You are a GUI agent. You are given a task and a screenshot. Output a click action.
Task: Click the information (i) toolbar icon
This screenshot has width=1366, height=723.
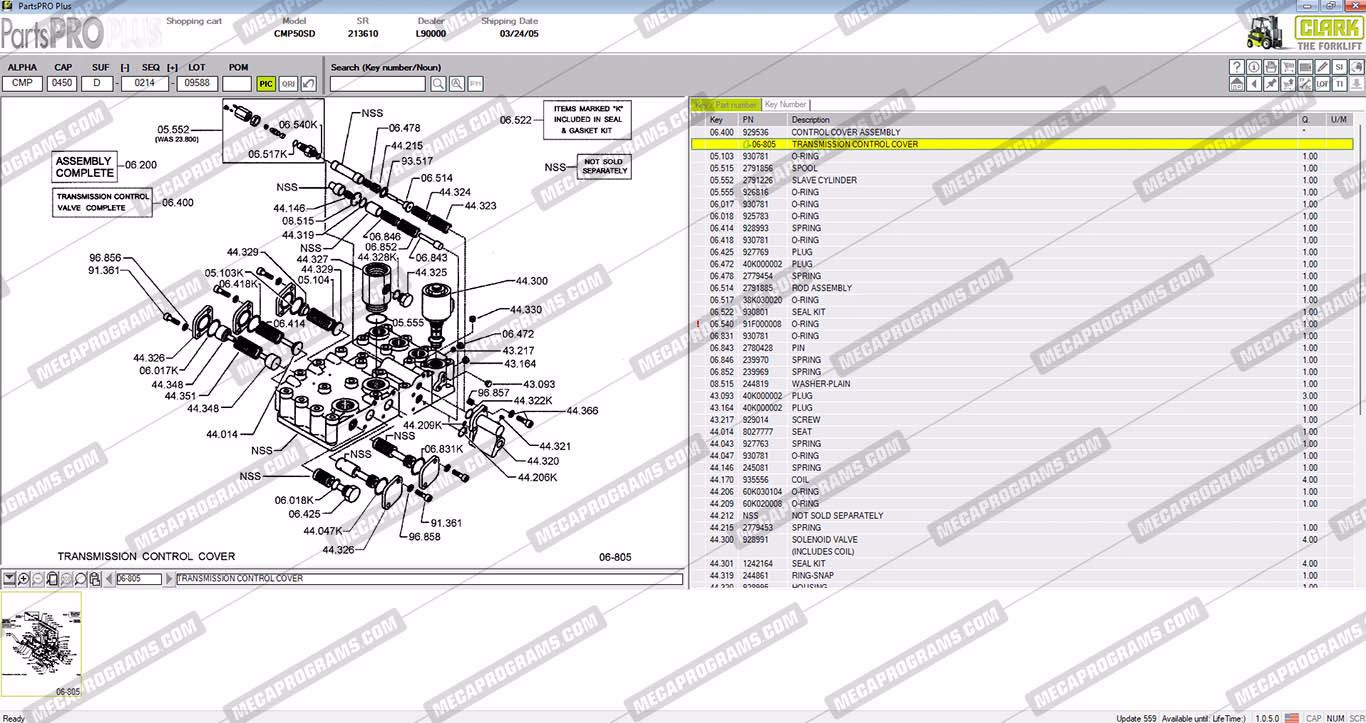[x=1254, y=67]
